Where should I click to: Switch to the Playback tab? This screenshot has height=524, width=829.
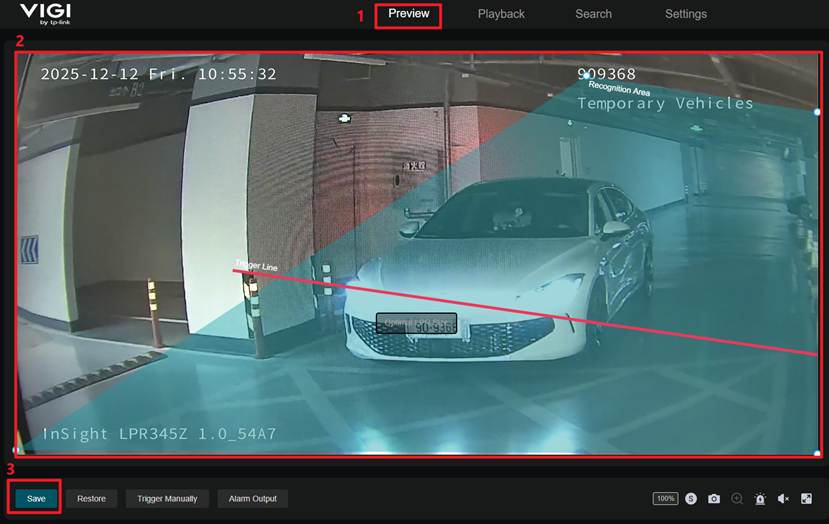[501, 14]
